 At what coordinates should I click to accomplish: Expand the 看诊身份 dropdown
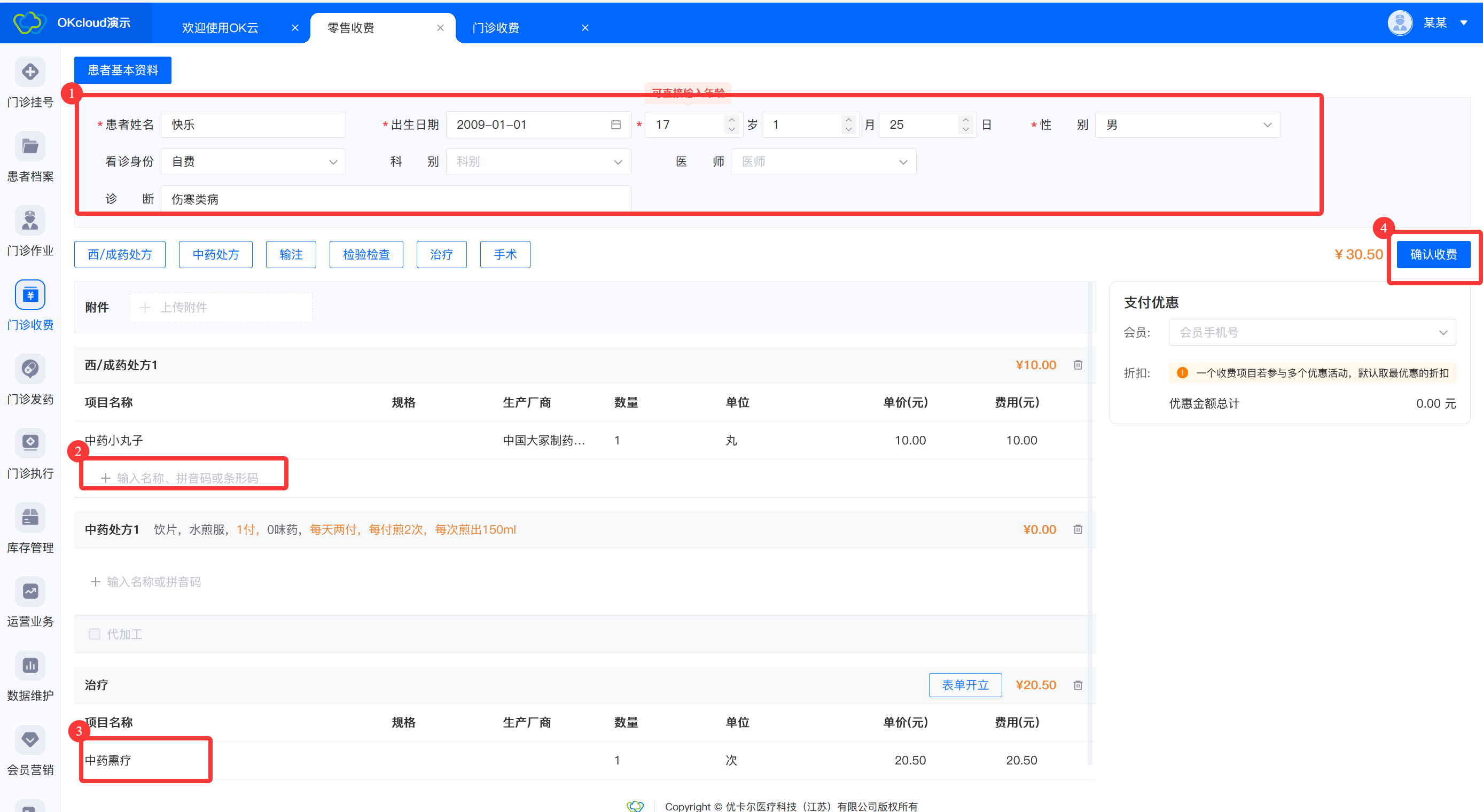point(253,162)
